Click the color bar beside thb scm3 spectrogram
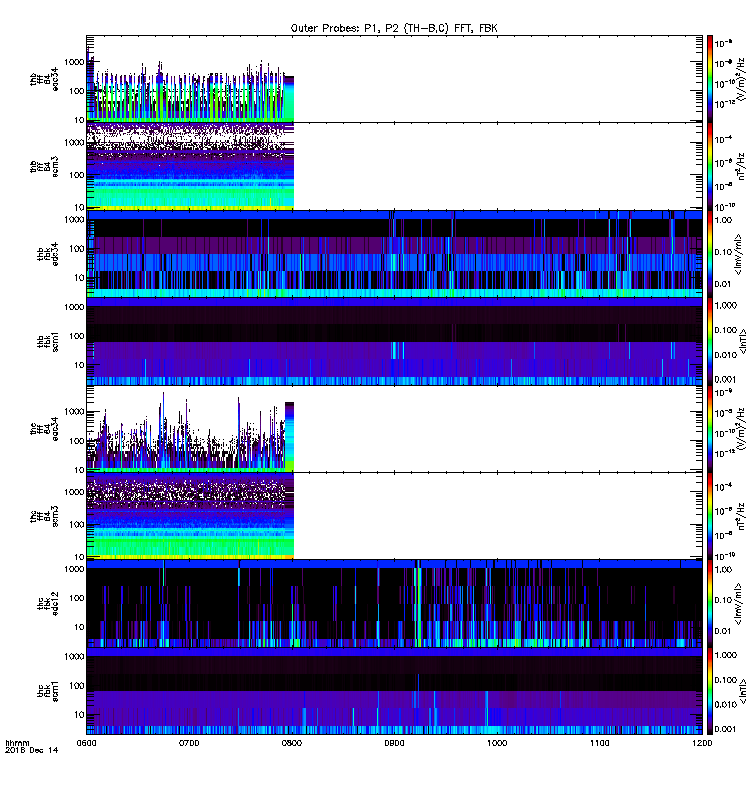 point(709,166)
